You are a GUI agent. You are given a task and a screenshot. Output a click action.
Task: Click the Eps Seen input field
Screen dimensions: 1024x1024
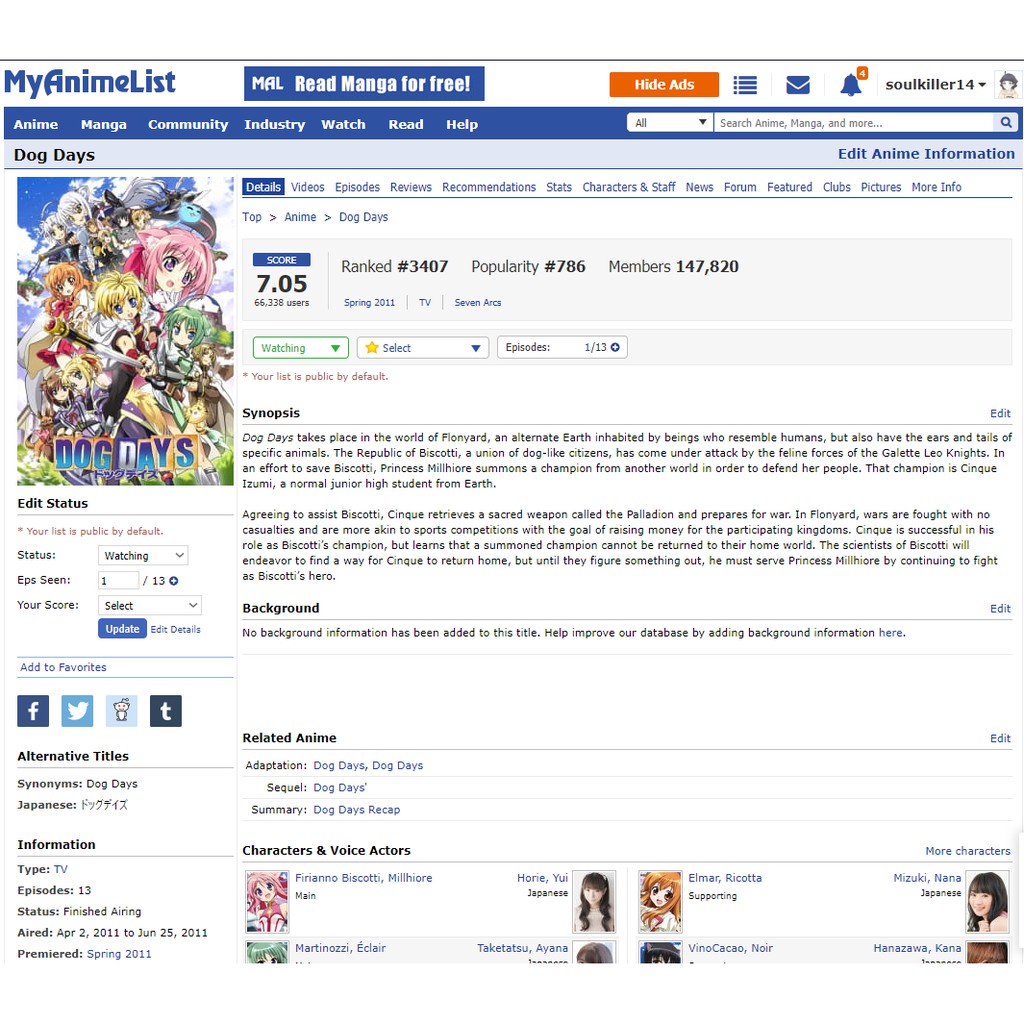[x=118, y=581]
